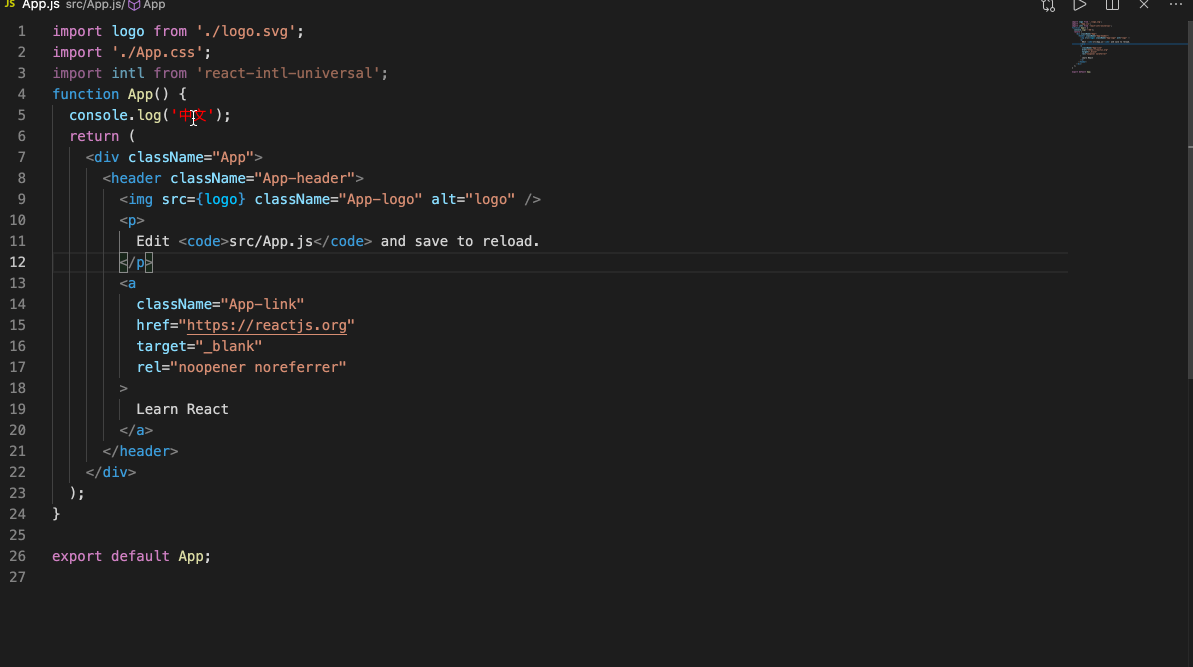Image resolution: width=1193 pixels, height=667 pixels.
Task: Expand the App symbol breadcrumb
Action: click(154, 5)
